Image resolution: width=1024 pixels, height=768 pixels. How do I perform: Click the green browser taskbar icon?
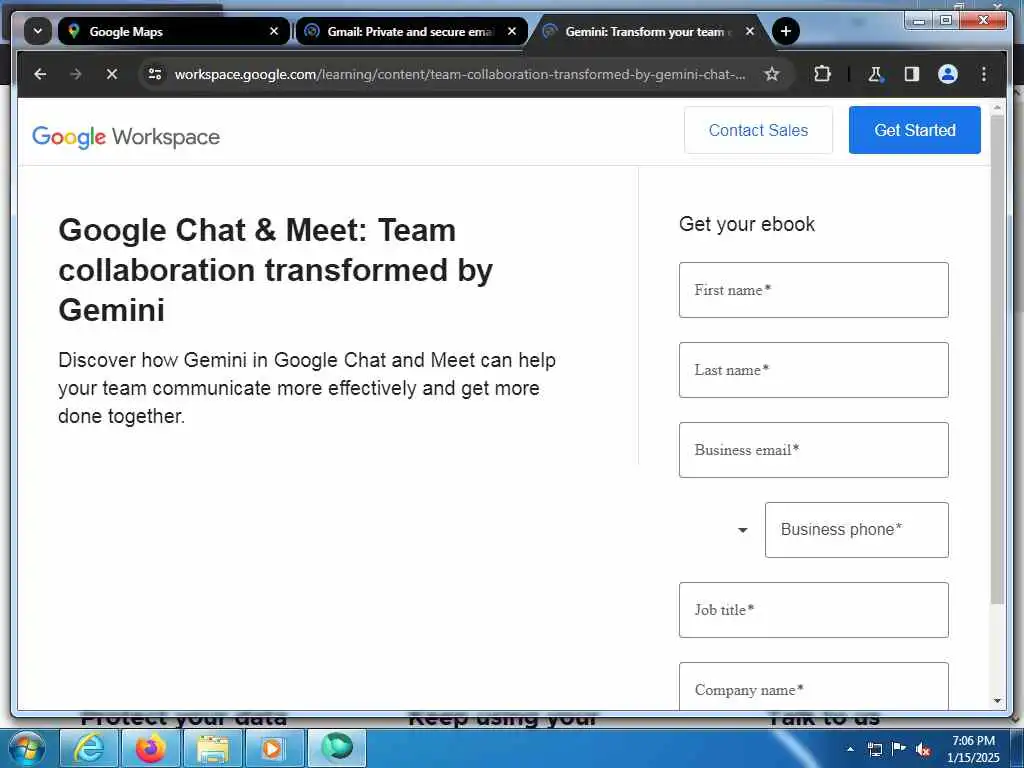pos(336,748)
